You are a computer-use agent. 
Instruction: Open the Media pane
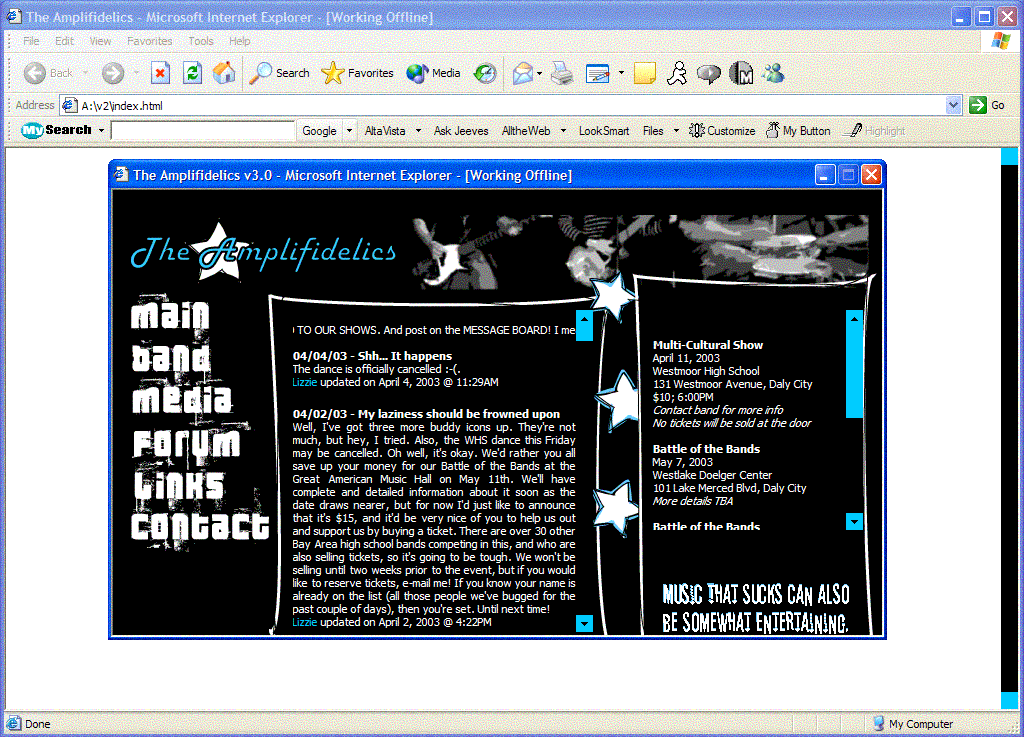pyautogui.click(x=433, y=73)
